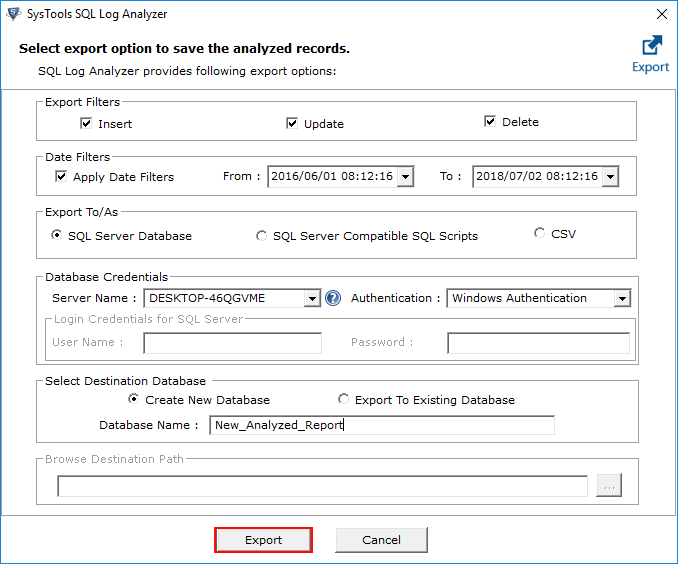
Task: Click the Database Name text field
Action: 382,425
